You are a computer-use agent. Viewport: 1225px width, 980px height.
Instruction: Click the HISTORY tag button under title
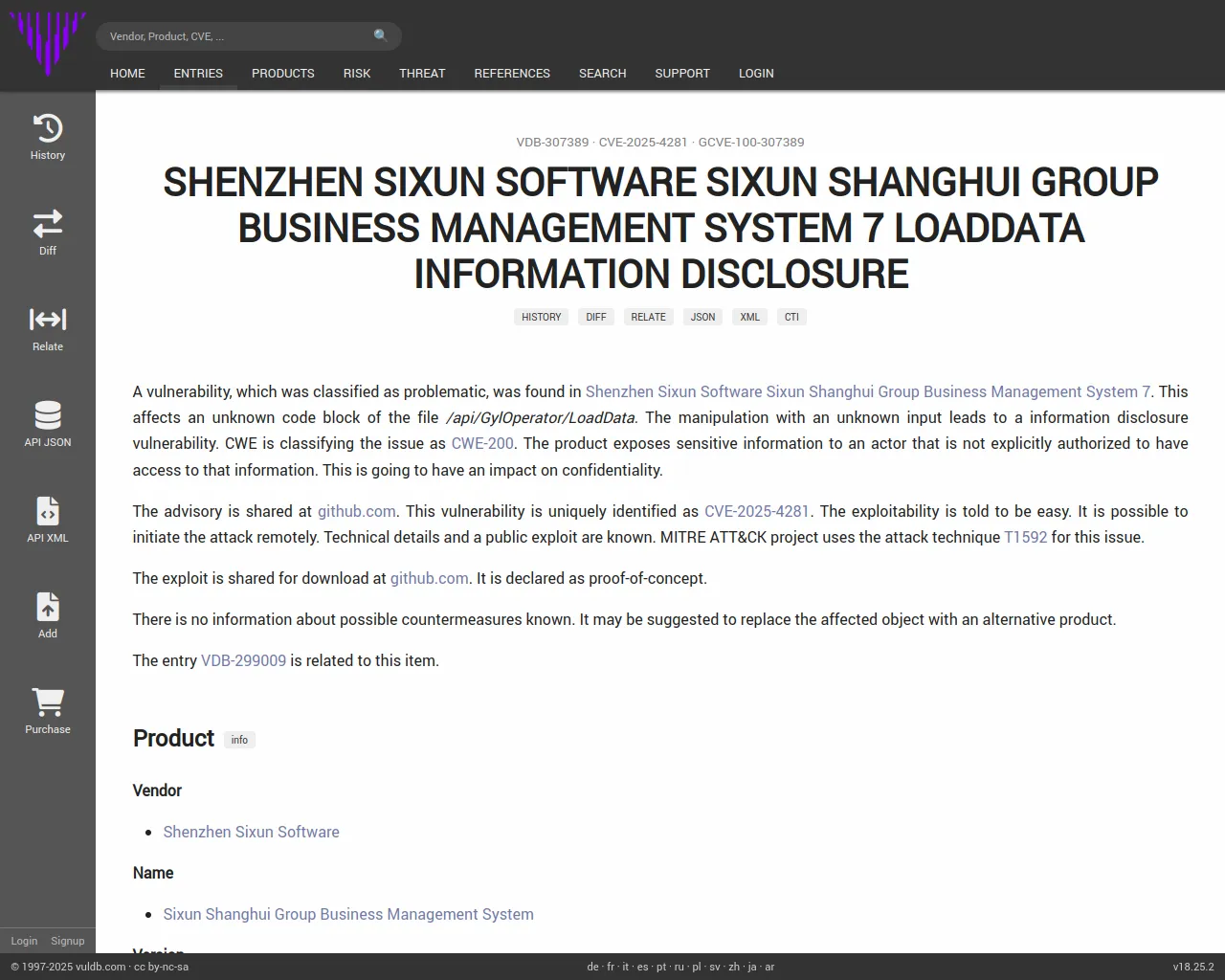tap(542, 317)
